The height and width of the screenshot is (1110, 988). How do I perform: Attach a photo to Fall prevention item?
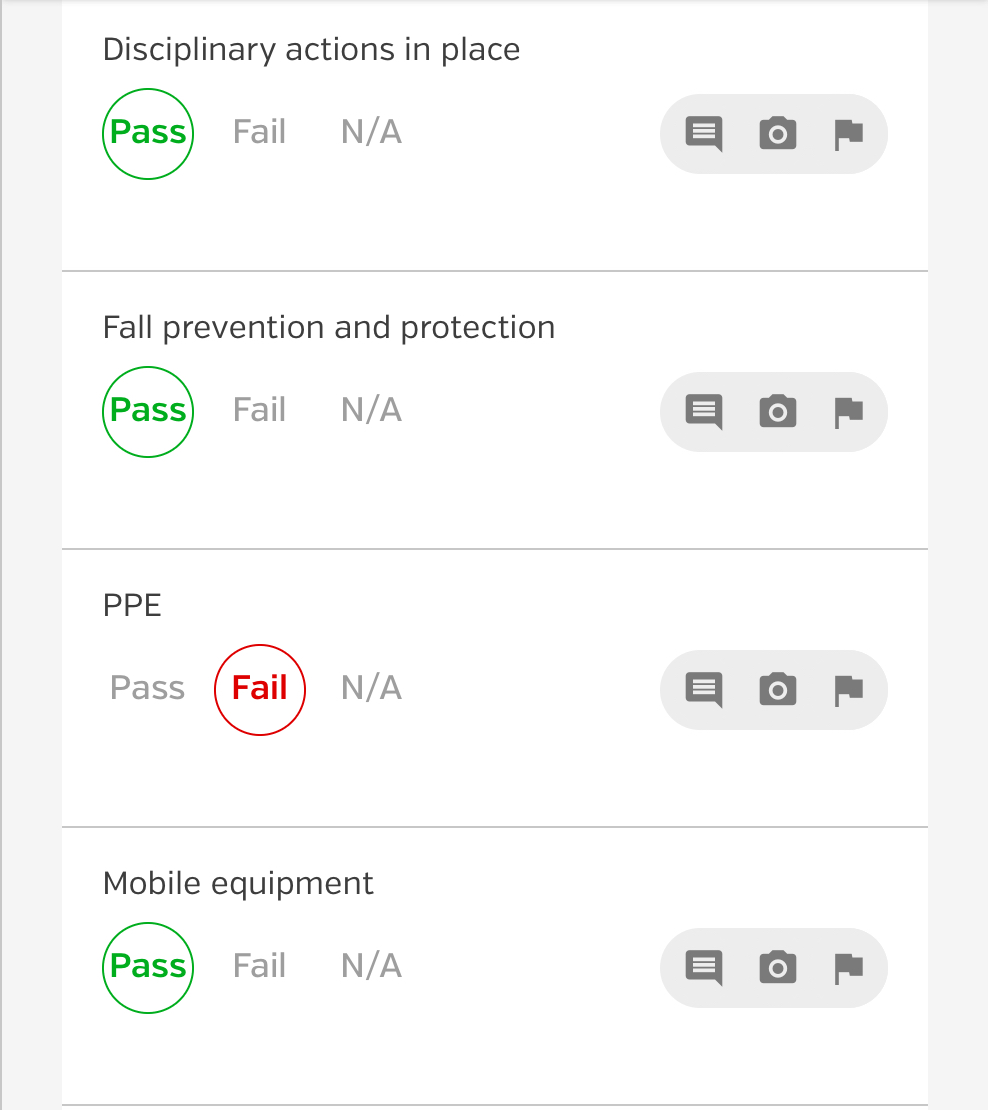778,411
